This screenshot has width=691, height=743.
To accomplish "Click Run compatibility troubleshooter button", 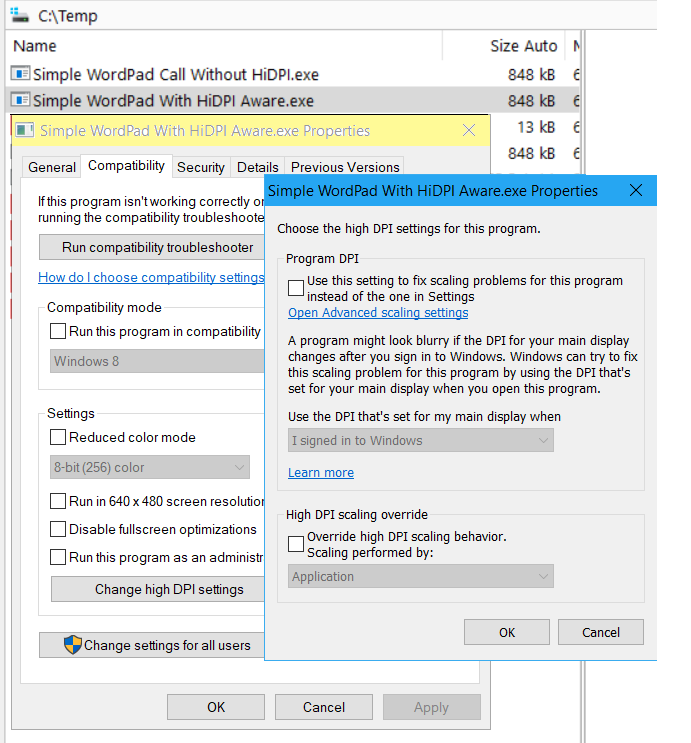I will pos(152,247).
